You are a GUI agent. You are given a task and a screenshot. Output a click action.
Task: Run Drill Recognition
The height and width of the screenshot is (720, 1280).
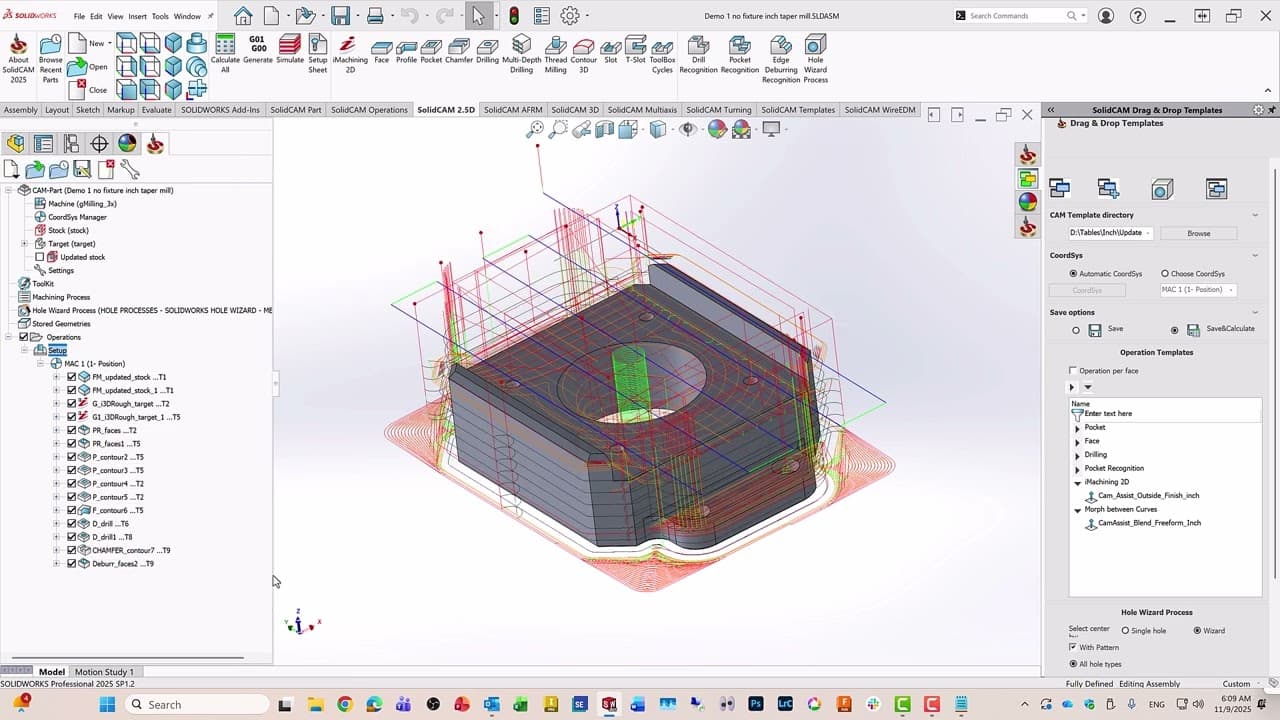click(x=699, y=54)
